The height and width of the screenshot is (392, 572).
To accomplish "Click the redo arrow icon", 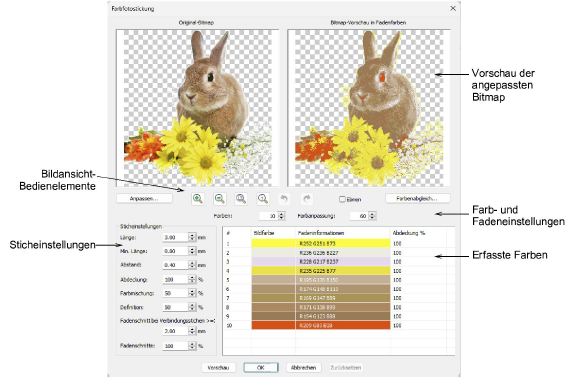I will (x=307, y=199).
